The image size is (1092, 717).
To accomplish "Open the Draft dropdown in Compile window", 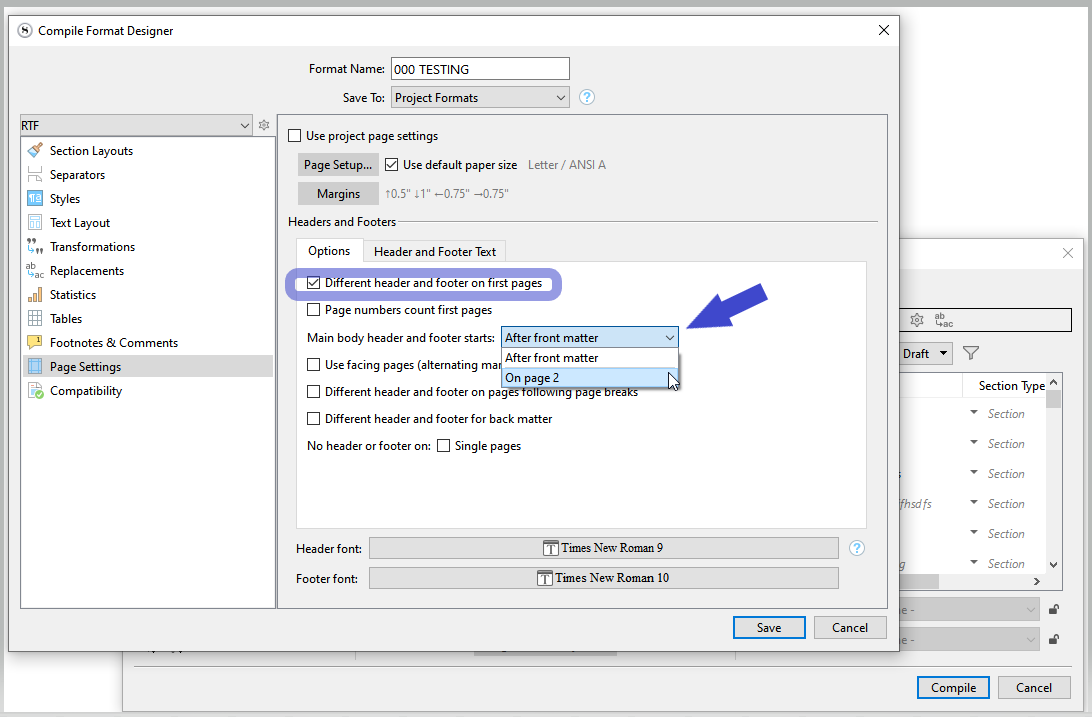I will click(x=926, y=353).
